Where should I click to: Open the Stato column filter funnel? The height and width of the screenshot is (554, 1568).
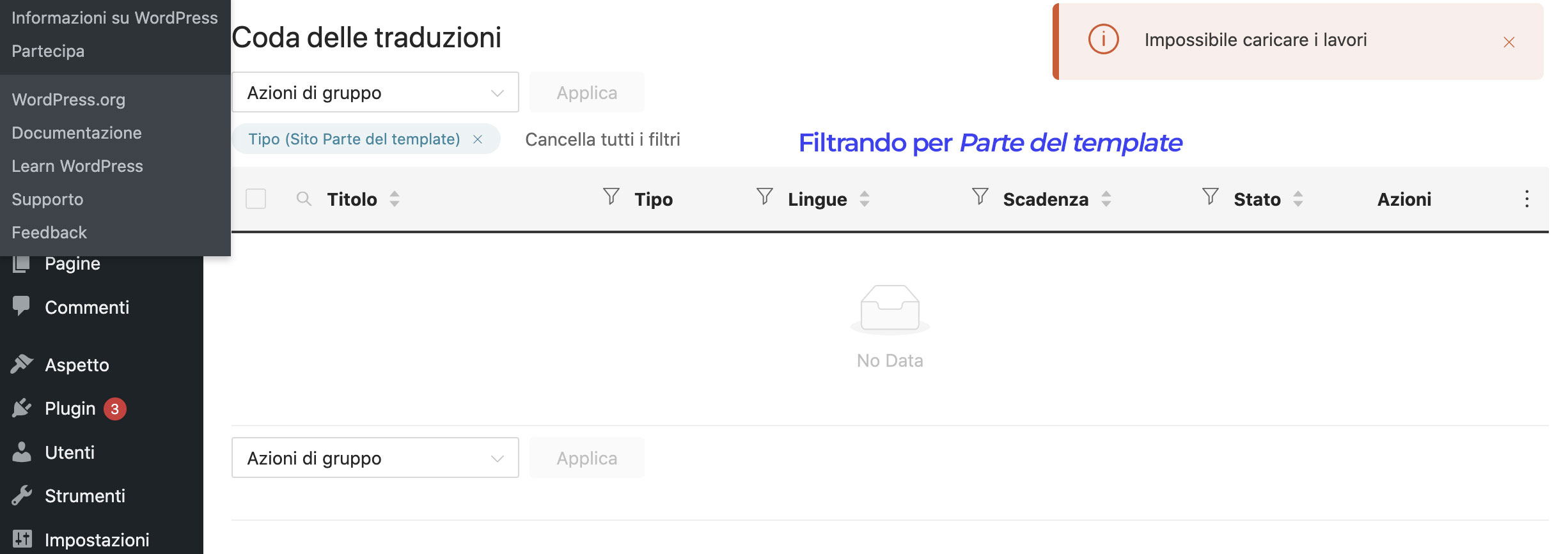pos(1211,196)
